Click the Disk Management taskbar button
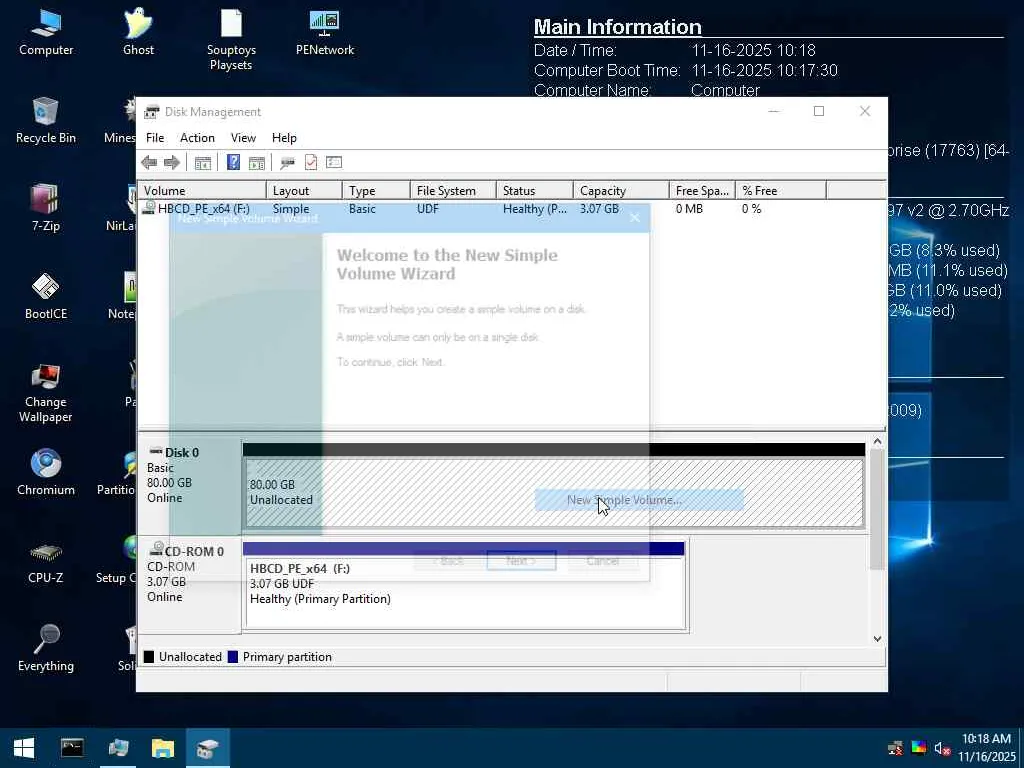Viewport: 1024px width, 768px height. pyautogui.click(x=208, y=748)
